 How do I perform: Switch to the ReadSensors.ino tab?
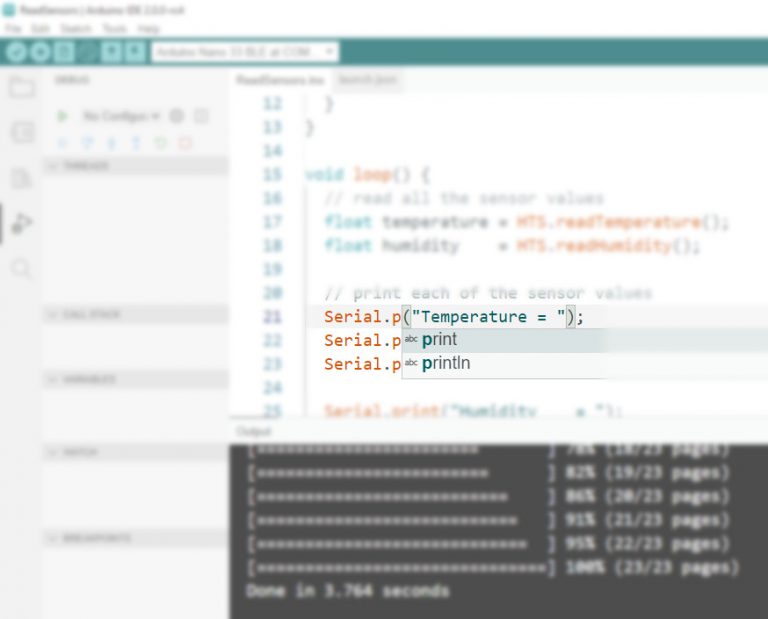pyautogui.click(x=280, y=80)
